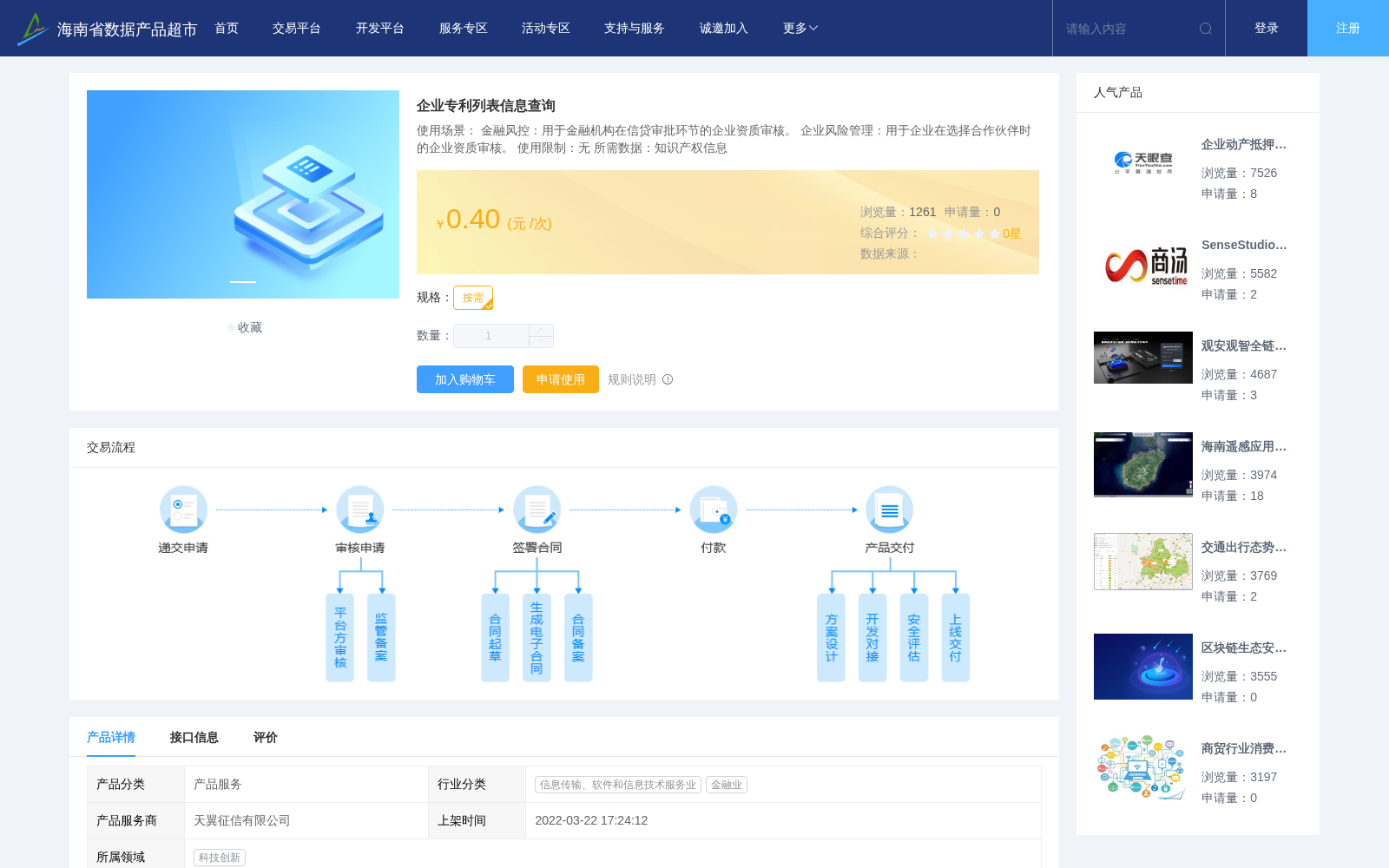The width and height of the screenshot is (1389, 868).
Task: Click the site logo icon
Action: pos(33,29)
